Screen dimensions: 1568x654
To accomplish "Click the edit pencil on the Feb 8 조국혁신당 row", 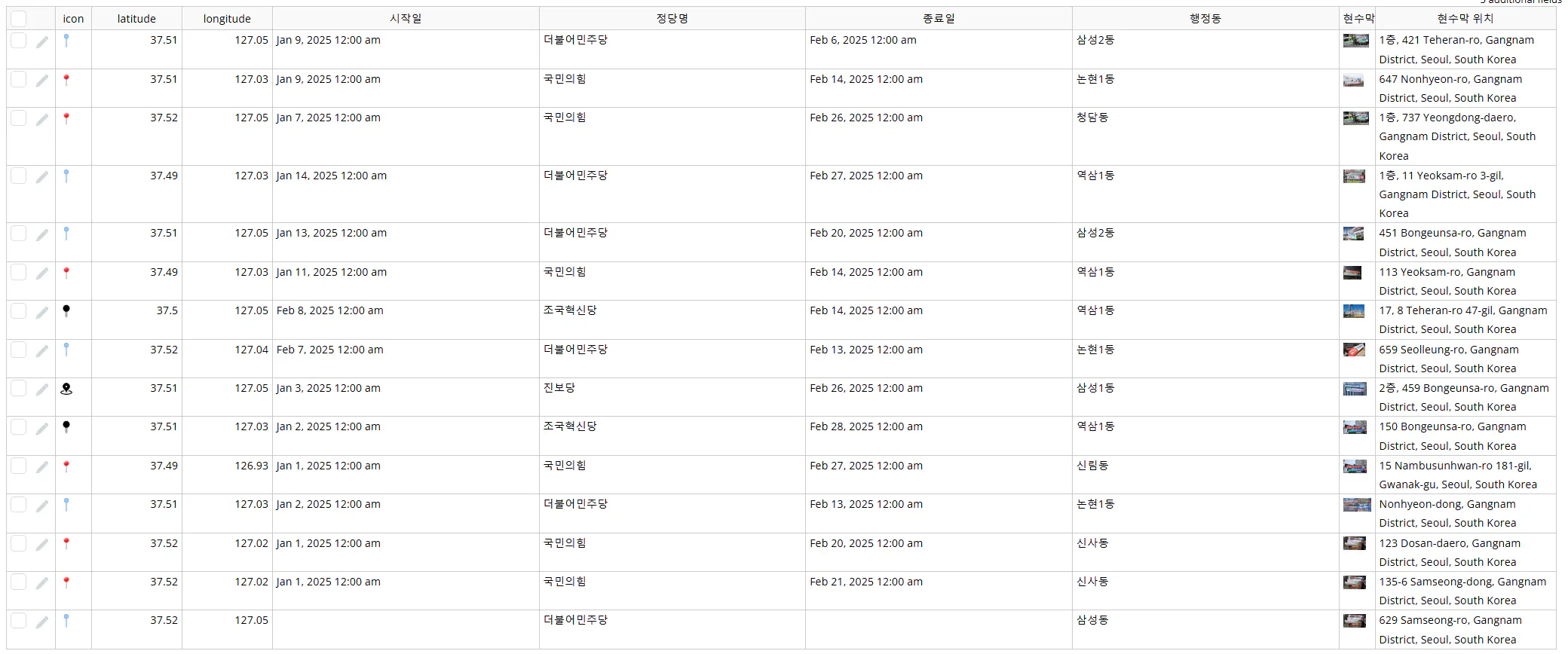I will point(43,310).
